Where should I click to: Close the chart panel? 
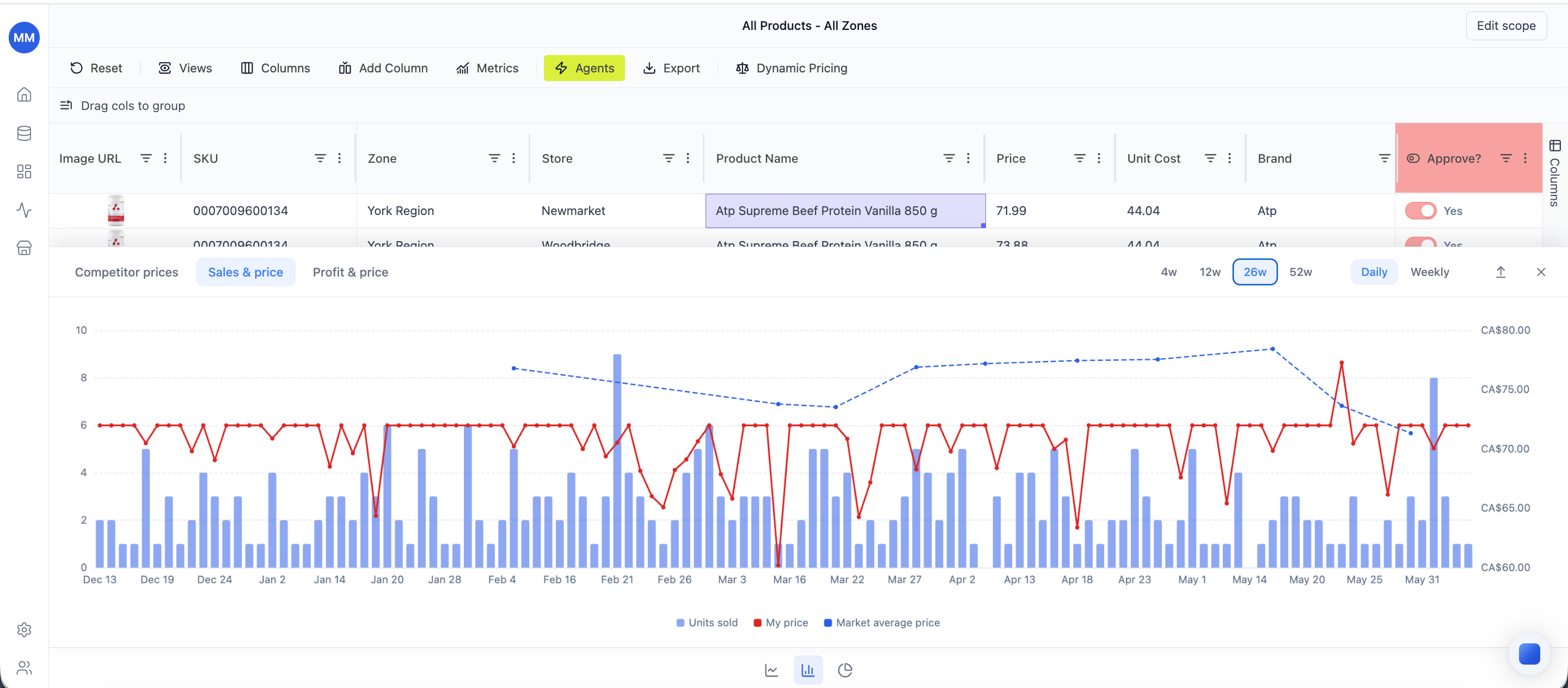coord(1541,272)
